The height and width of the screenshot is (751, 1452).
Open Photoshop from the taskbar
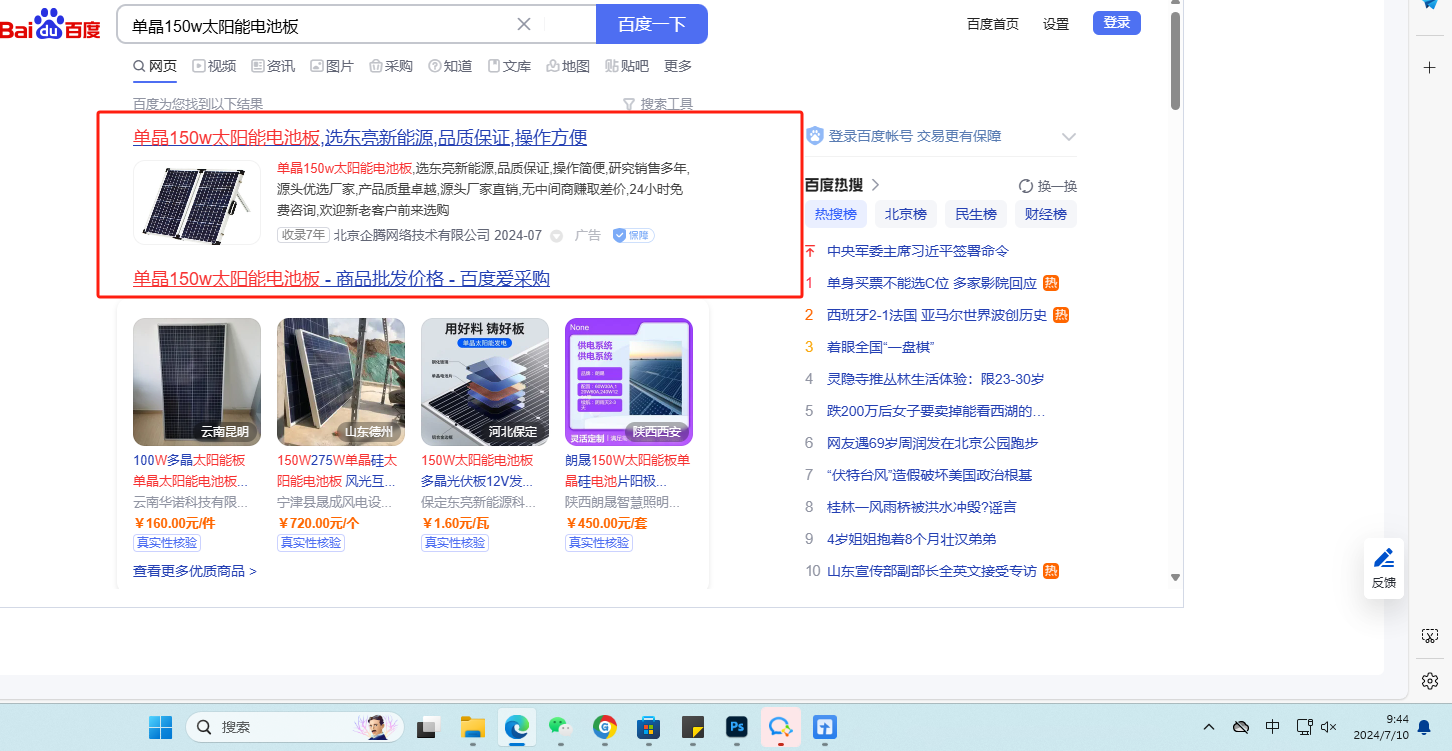(x=737, y=727)
